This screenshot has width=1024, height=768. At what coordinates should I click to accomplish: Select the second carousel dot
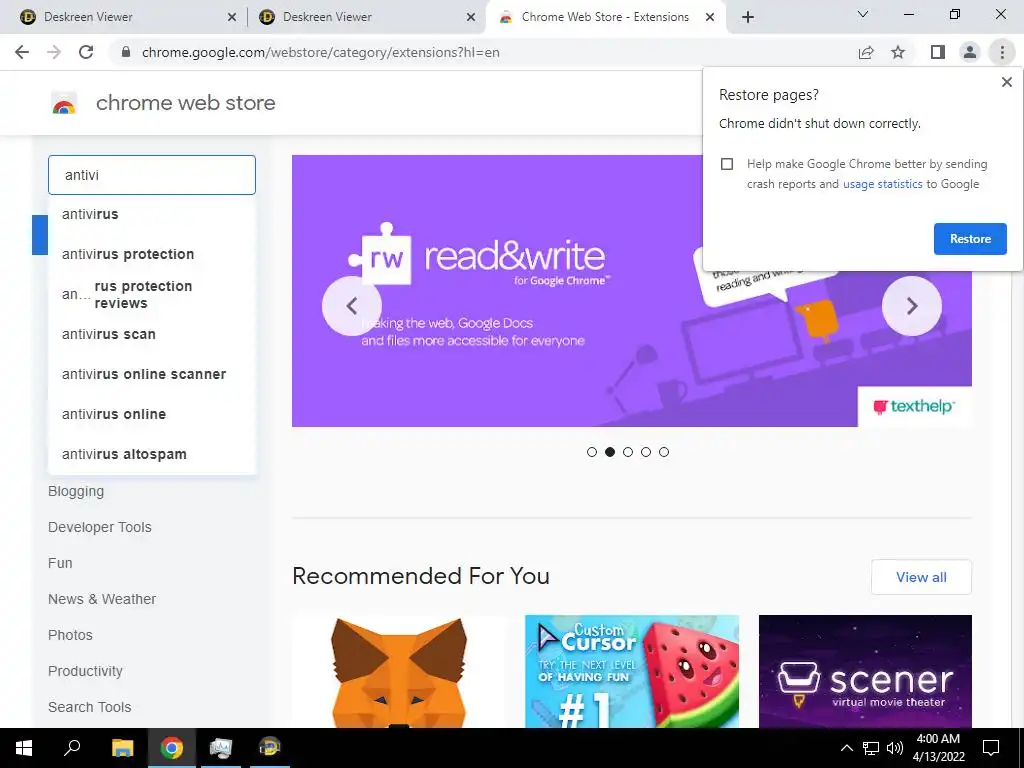[610, 452]
